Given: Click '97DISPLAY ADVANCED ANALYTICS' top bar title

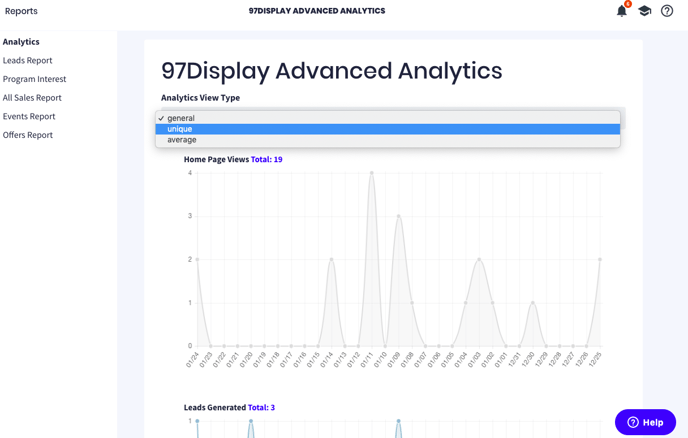Looking at the screenshot, I should pyautogui.click(x=317, y=11).
